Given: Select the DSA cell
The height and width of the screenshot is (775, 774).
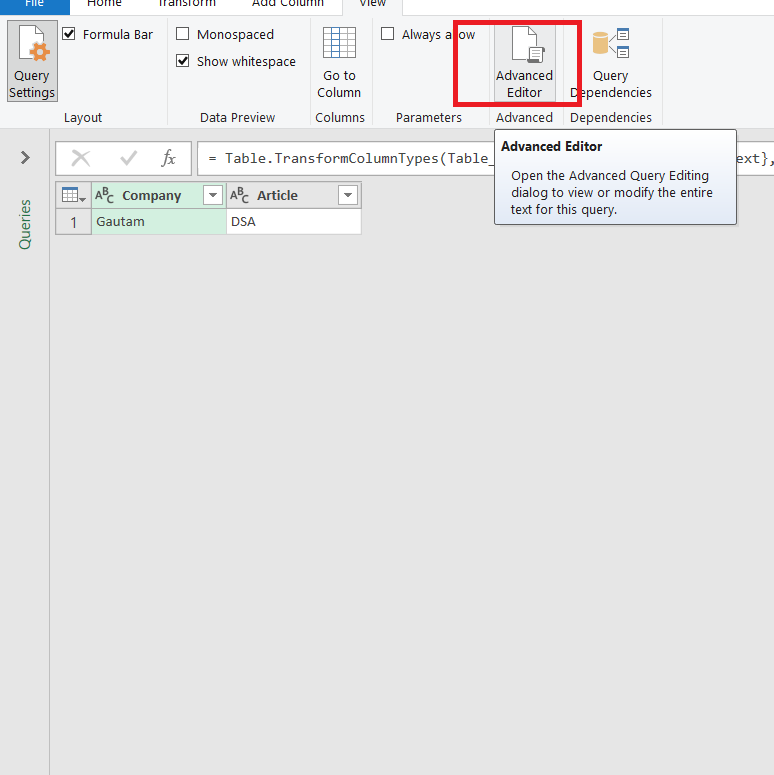Looking at the screenshot, I should click(x=294, y=221).
